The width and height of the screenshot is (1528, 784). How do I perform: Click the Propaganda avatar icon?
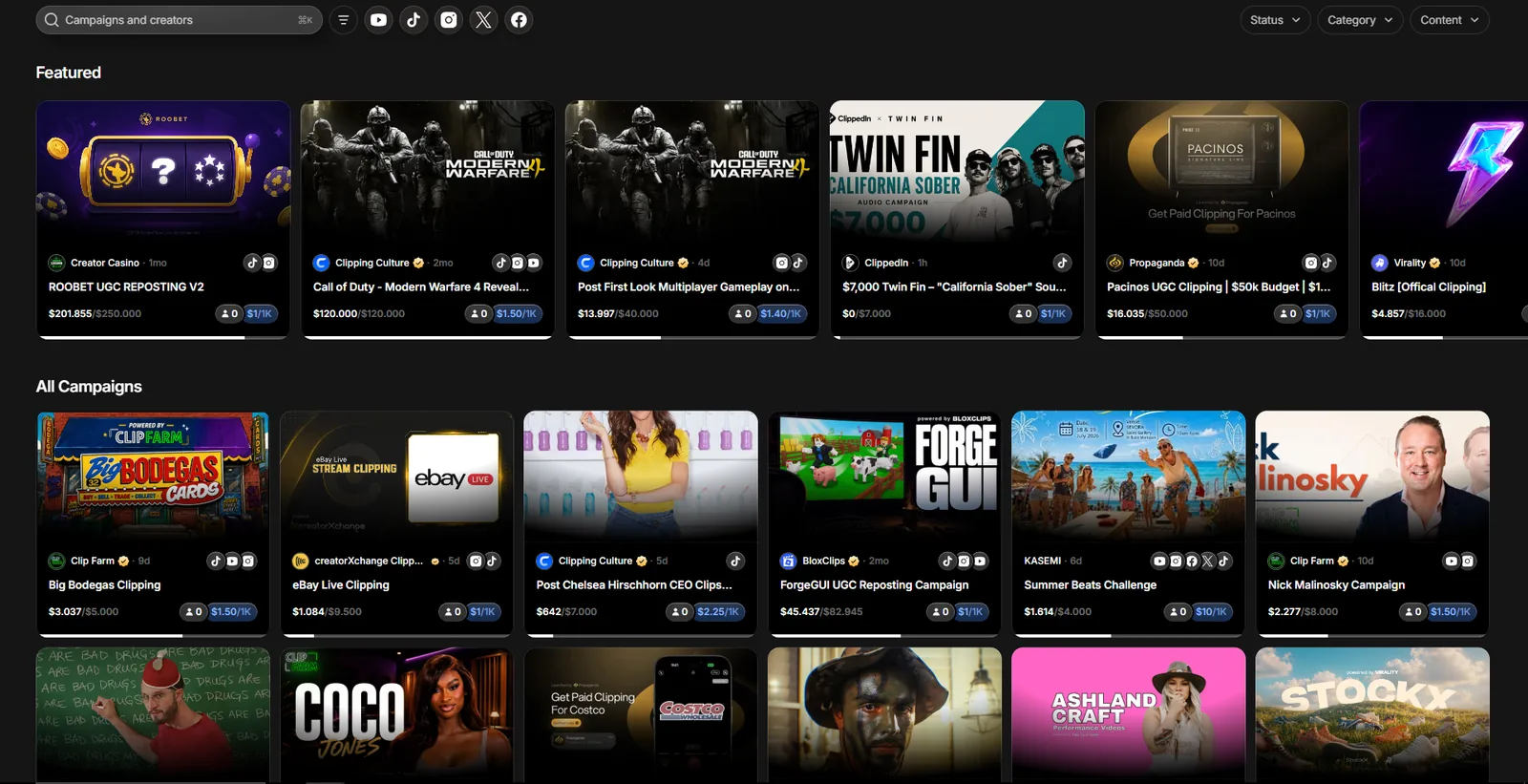click(x=1114, y=263)
